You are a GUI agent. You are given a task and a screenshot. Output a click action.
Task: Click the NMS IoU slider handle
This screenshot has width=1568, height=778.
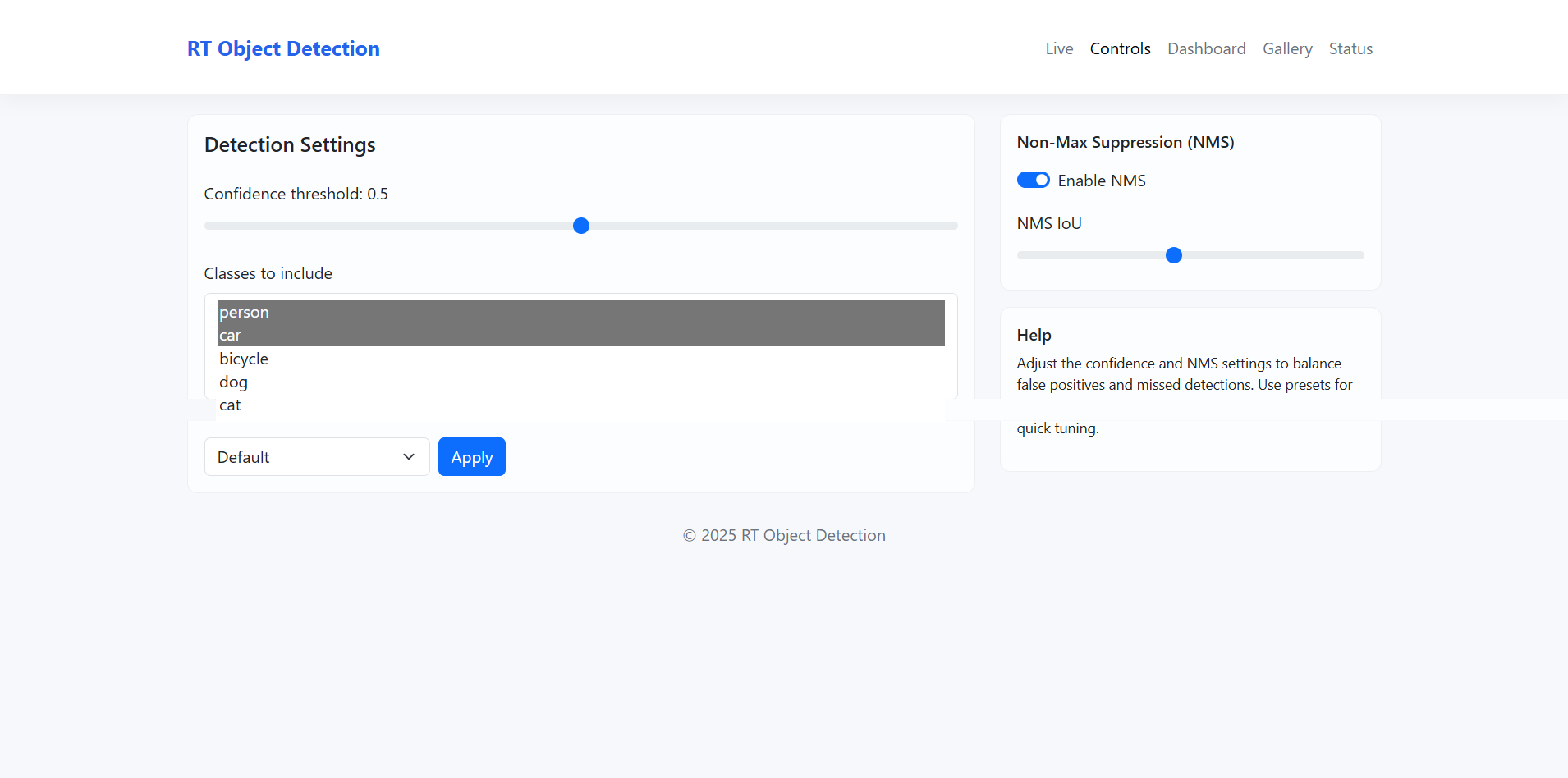coord(1174,255)
